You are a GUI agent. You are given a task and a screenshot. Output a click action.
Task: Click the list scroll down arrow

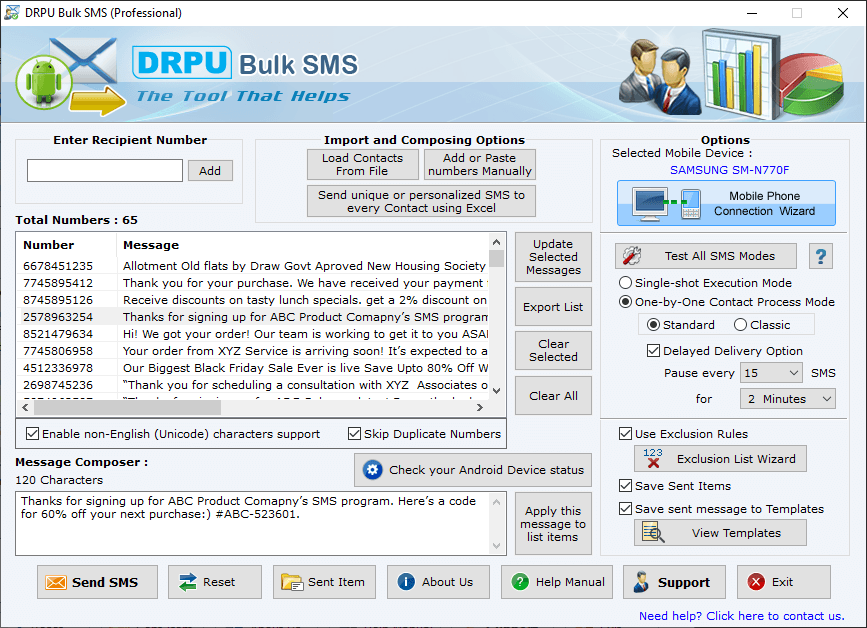(x=497, y=391)
